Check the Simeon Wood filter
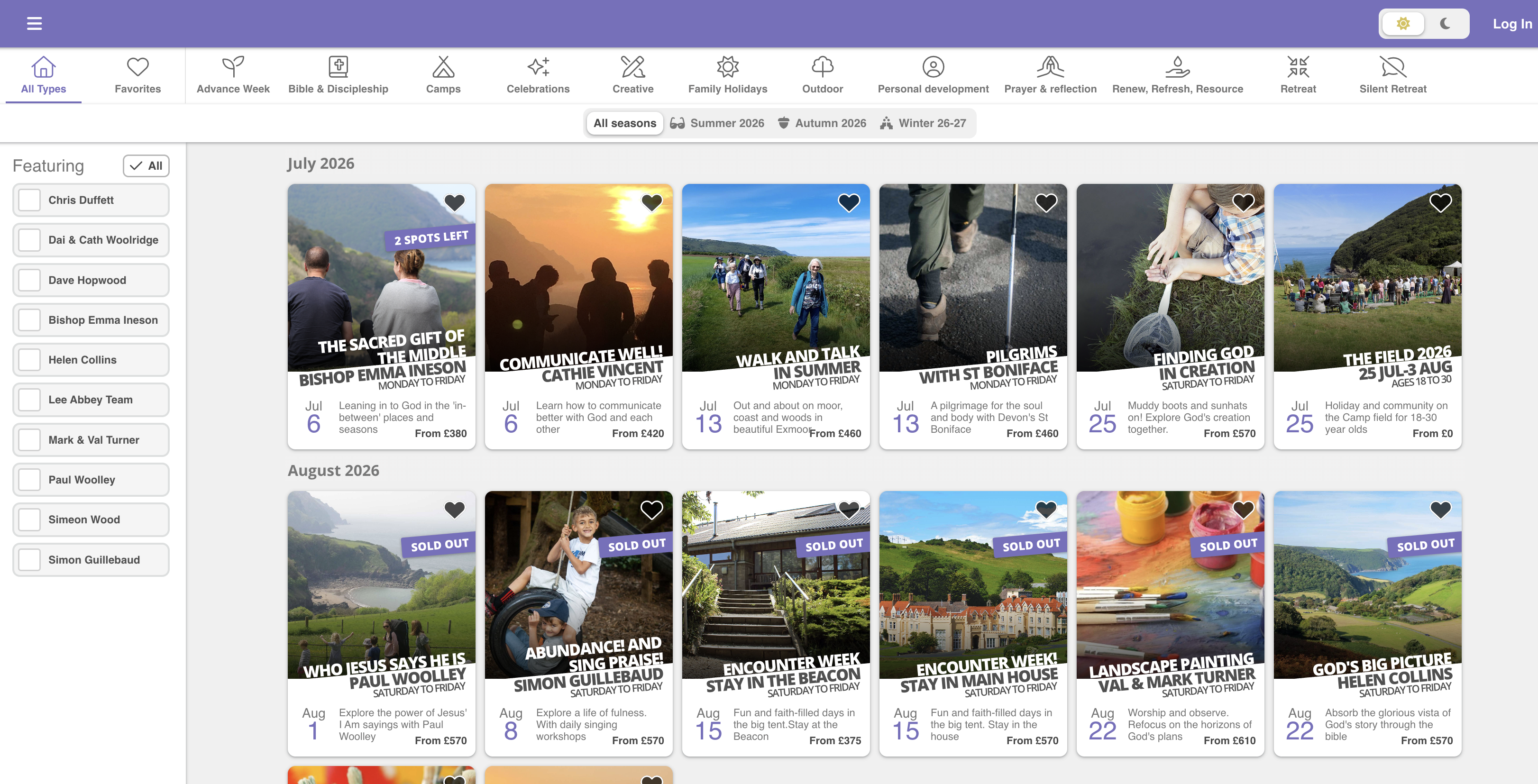 point(91,520)
